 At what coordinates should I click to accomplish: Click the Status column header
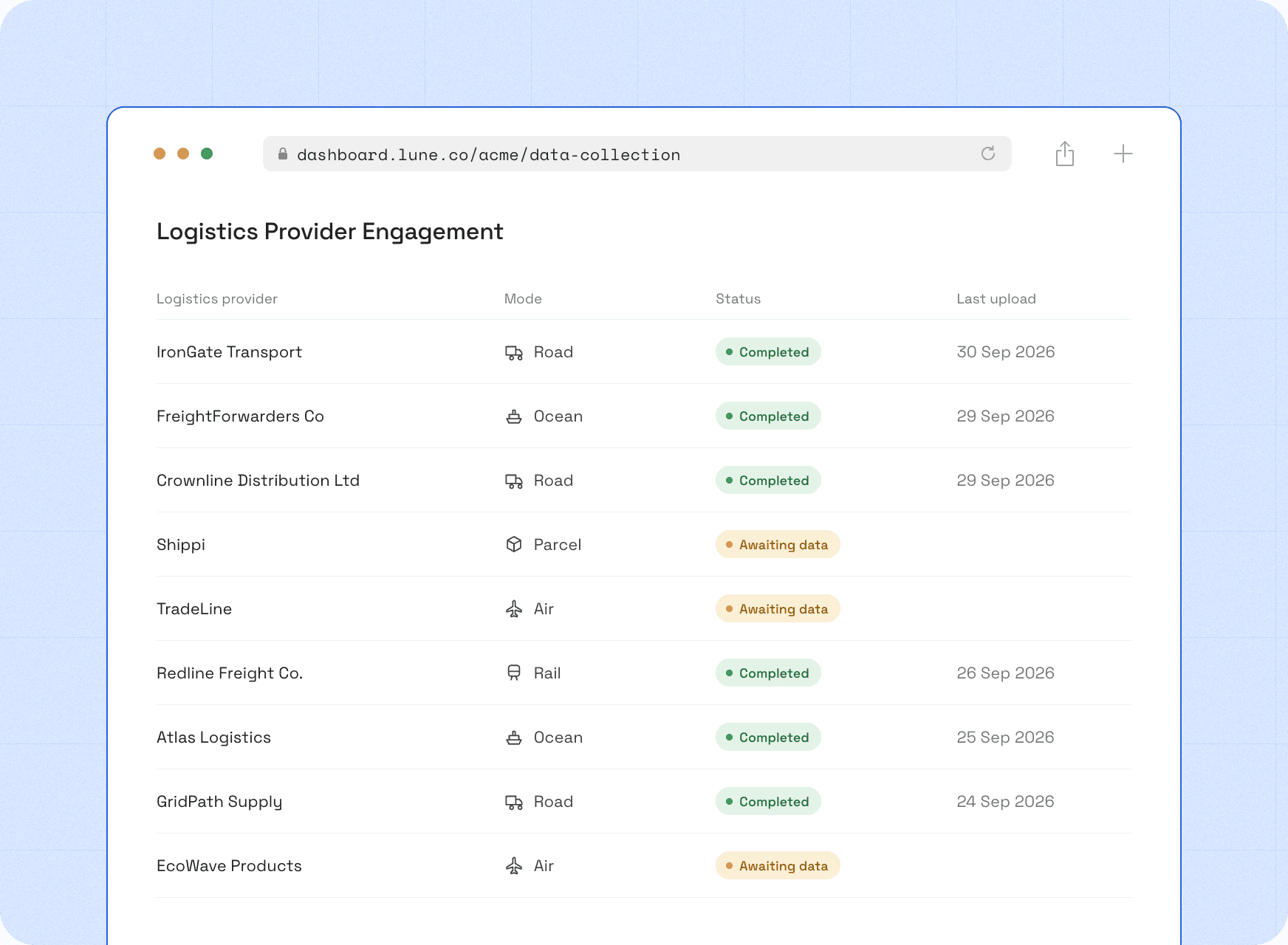(x=738, y=299)
